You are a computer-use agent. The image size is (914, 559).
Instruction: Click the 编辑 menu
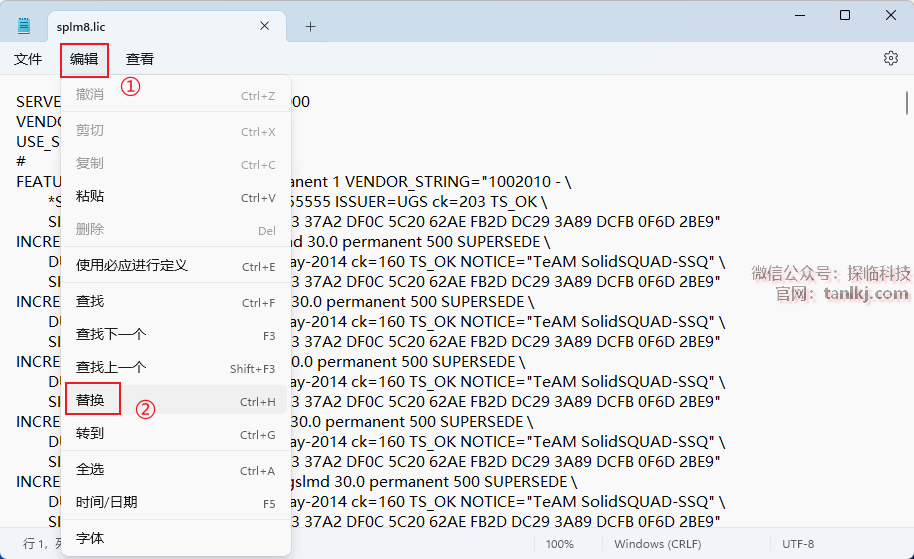(84, 59)
